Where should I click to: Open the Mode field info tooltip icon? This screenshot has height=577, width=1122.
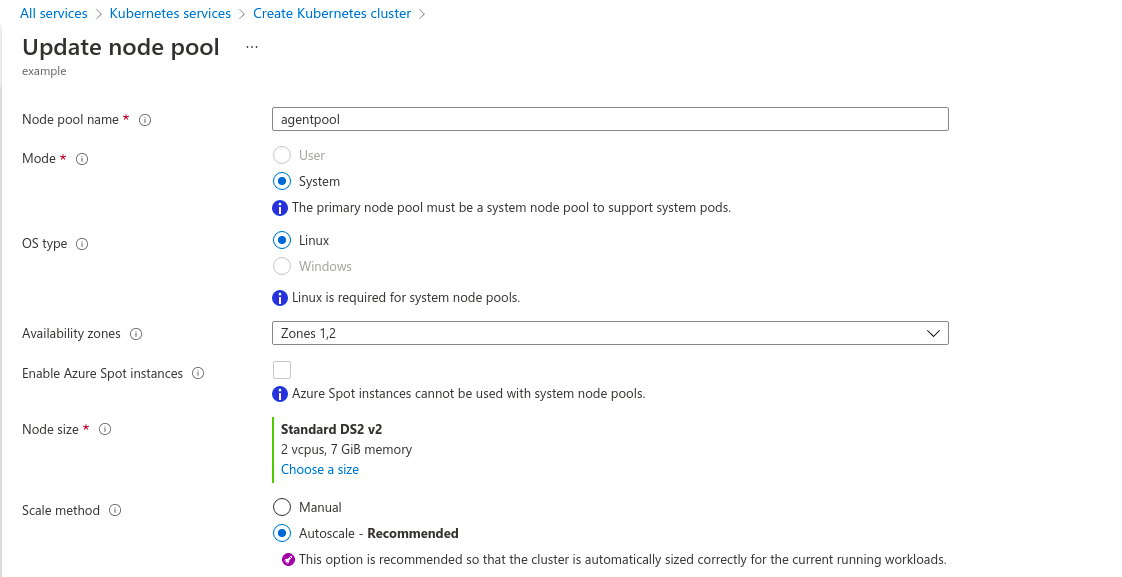pos(82,159)
